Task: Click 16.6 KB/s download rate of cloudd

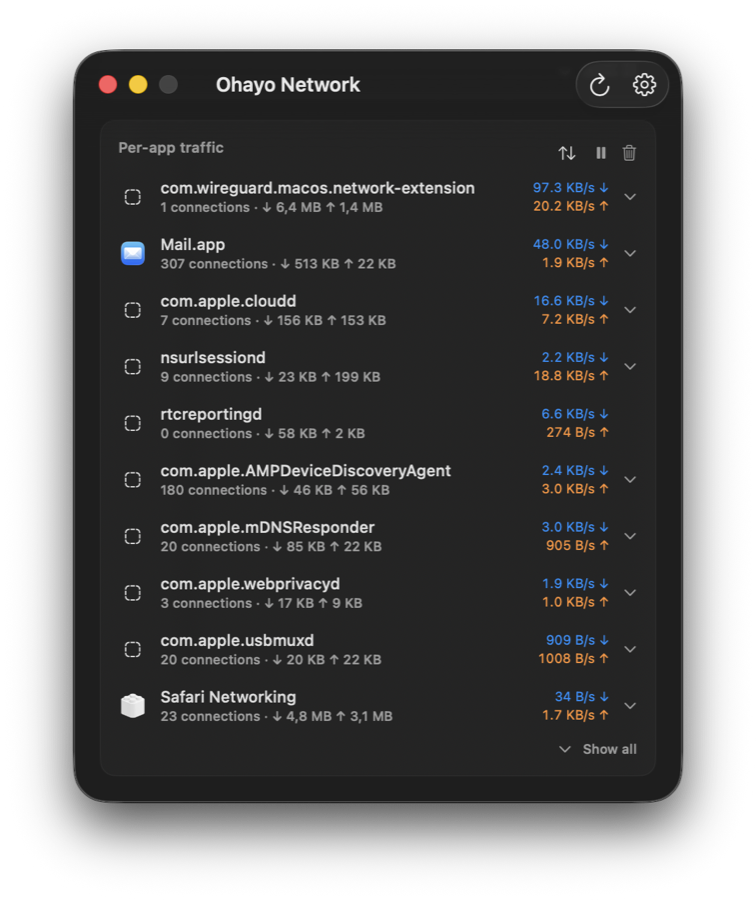Action: click(x=571, y=301)
